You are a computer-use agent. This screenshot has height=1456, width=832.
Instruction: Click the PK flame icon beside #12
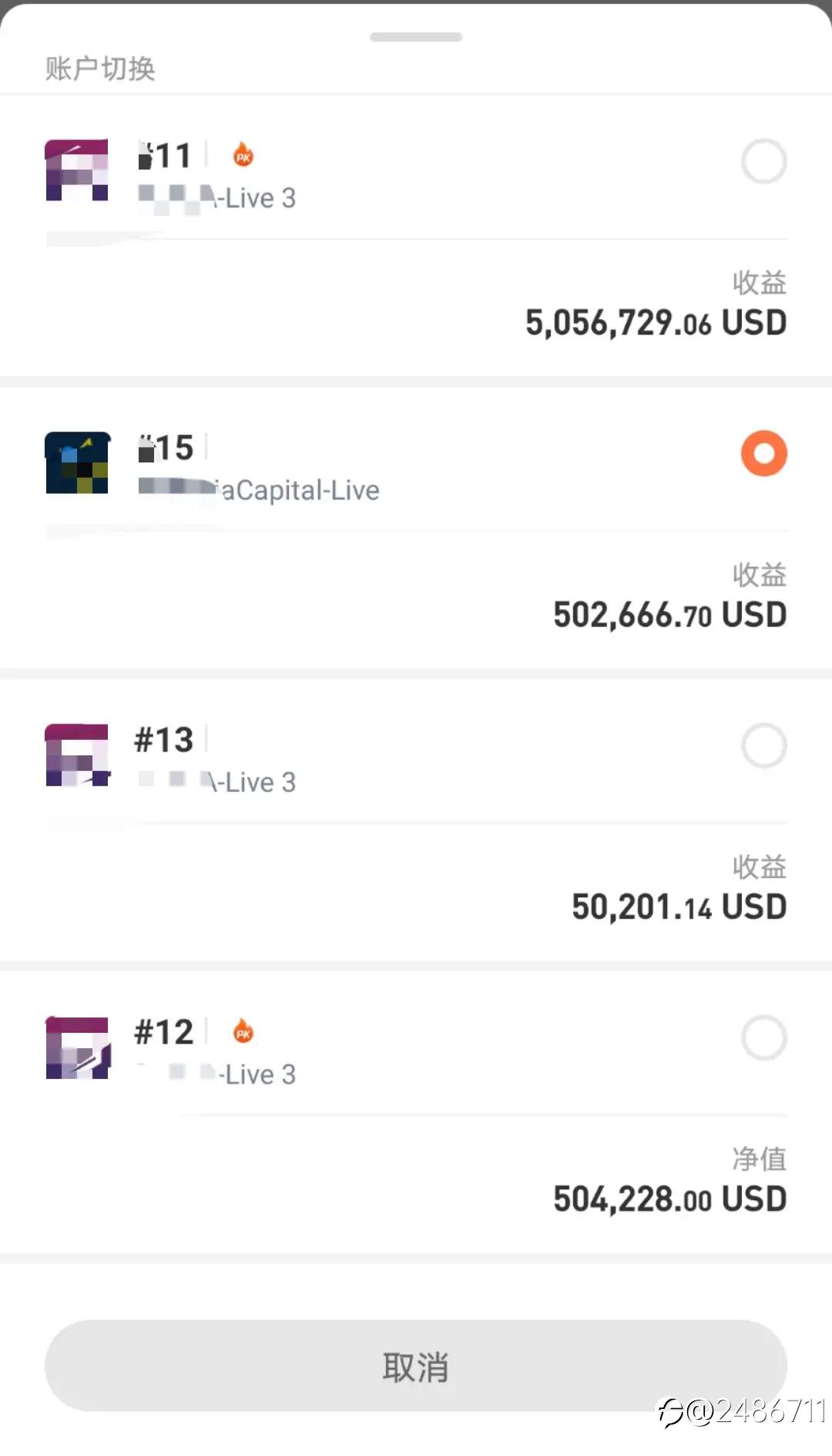(x=243, y=1031)
